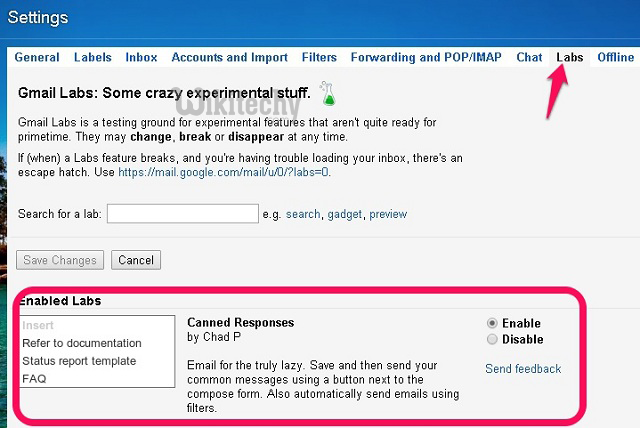Open the Inbox settings tab

(141, 58)
